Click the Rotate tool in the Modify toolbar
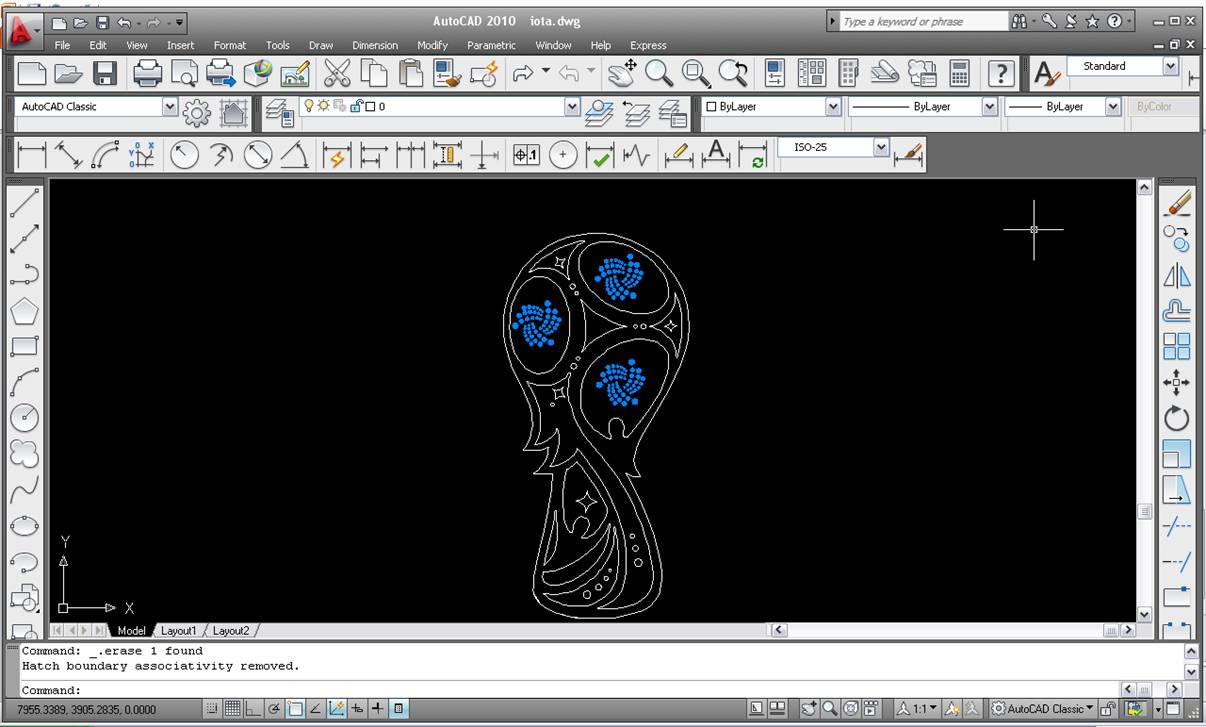The image size is (1206, 727). point(1177,418)
